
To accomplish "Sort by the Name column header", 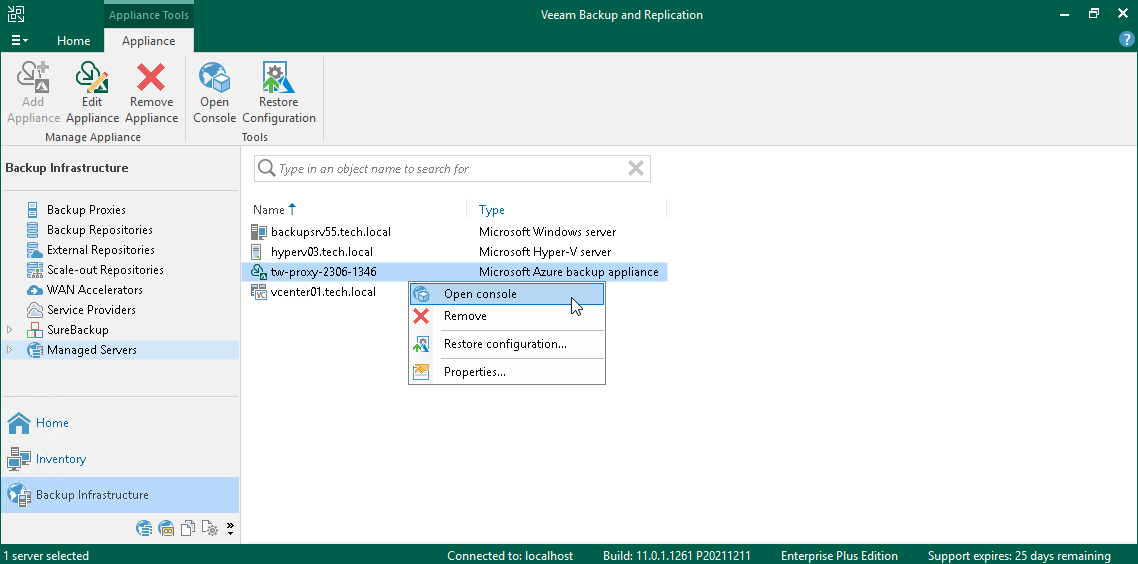I will point(275,210).
